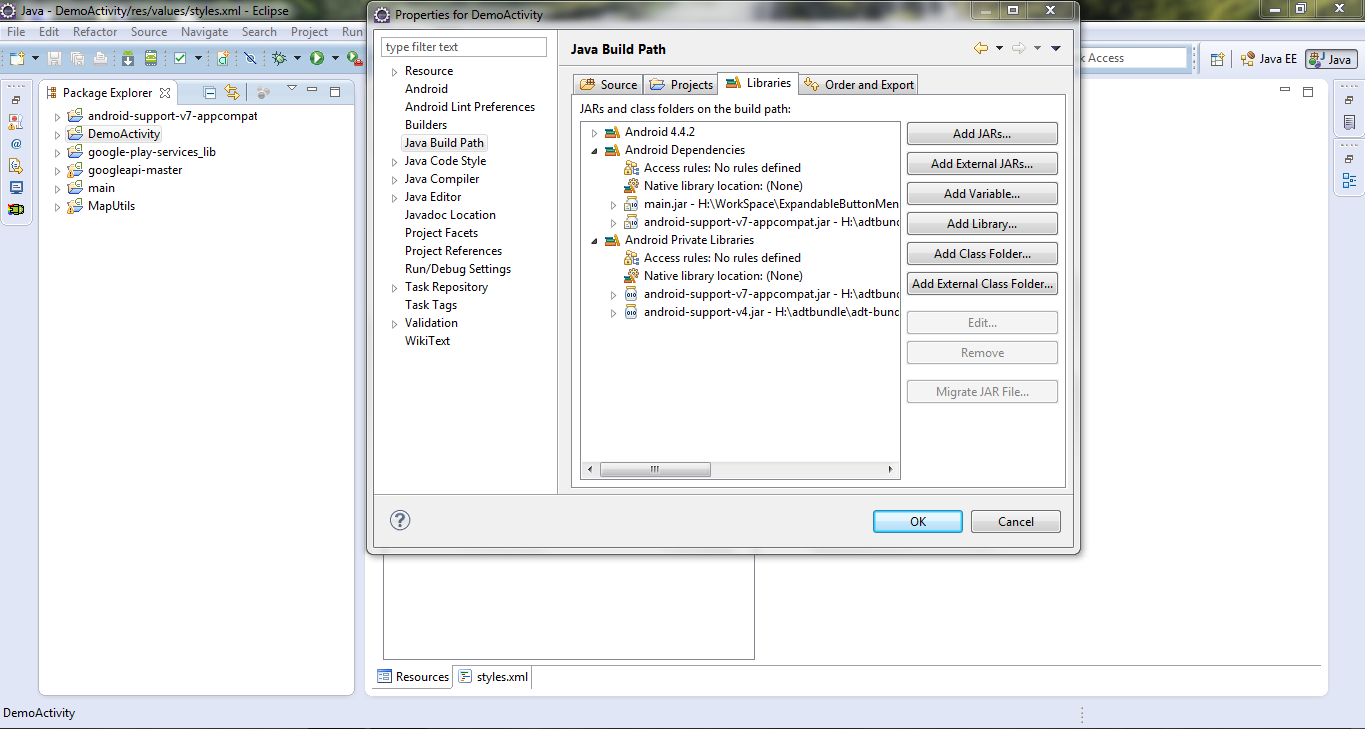
Task: Expand Java Compiler properties category
Action: 395,179
